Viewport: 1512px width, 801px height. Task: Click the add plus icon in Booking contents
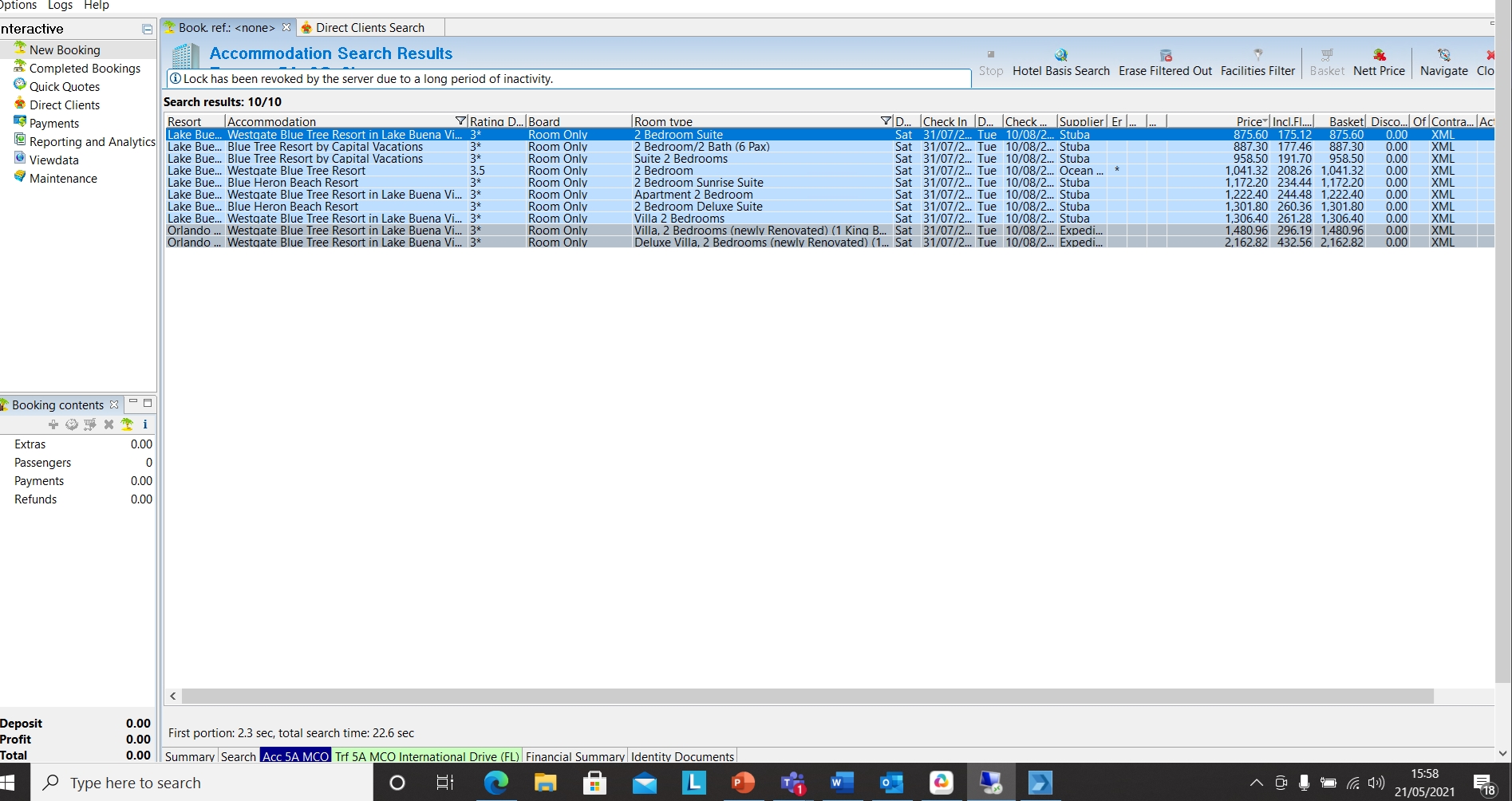[x=53, y=424]
